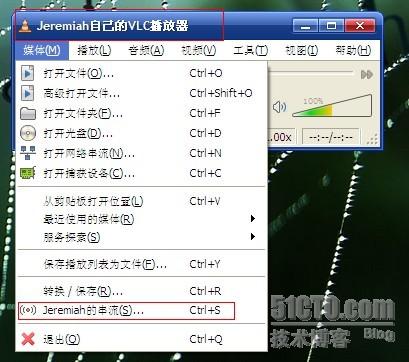
Task: Click the playback seek bar track
Action: pyautogui.click(x=310, y=72)
